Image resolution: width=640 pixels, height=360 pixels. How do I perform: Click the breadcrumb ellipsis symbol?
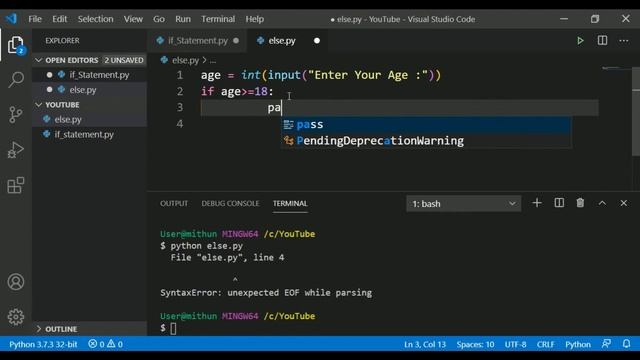213,60
